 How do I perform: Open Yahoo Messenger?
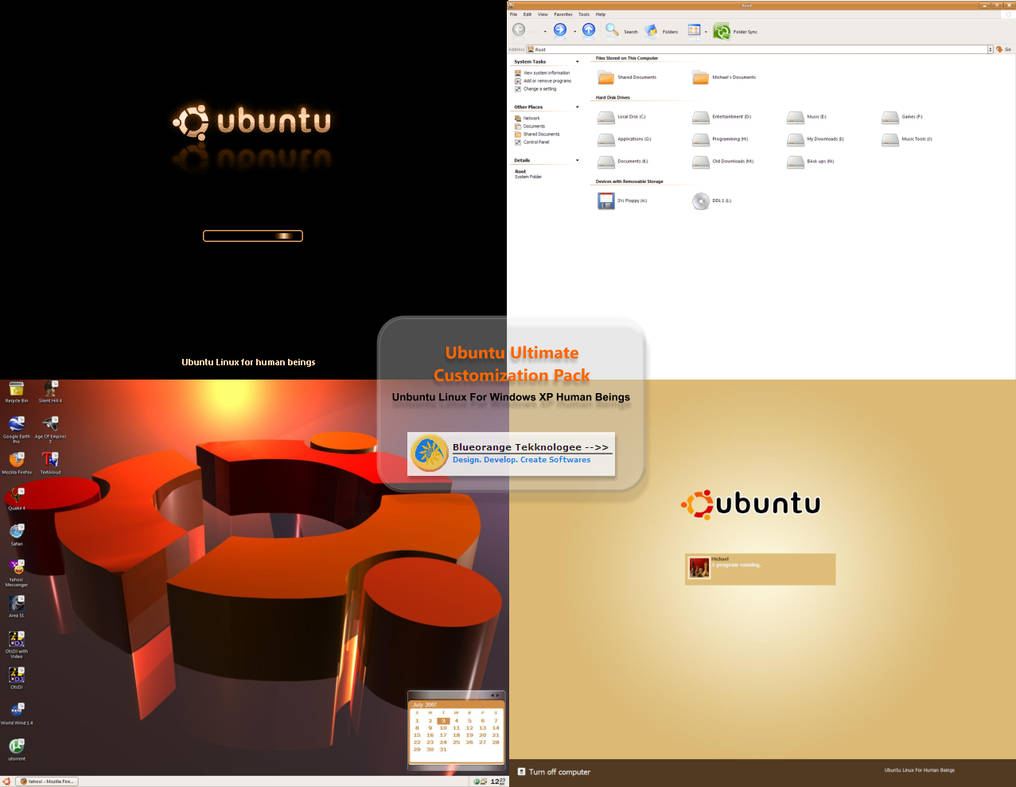click(15, 570)
